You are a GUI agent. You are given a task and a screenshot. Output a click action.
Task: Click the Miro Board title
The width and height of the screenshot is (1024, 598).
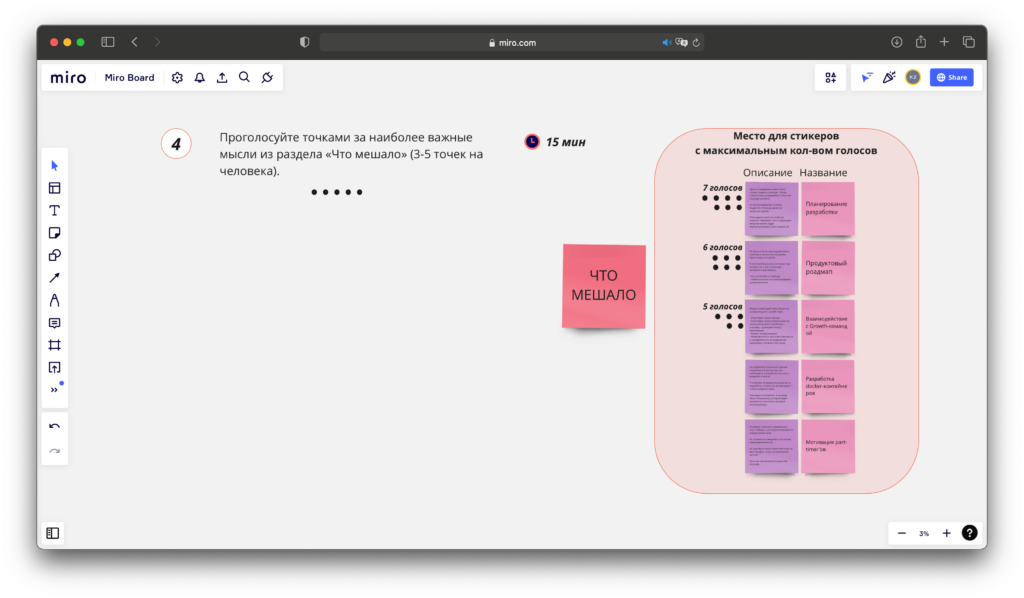[x=130, y=77]
